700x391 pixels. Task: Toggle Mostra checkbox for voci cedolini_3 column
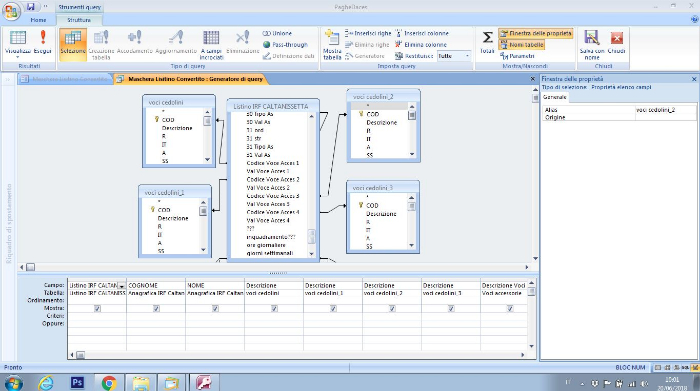coord(451,308)
